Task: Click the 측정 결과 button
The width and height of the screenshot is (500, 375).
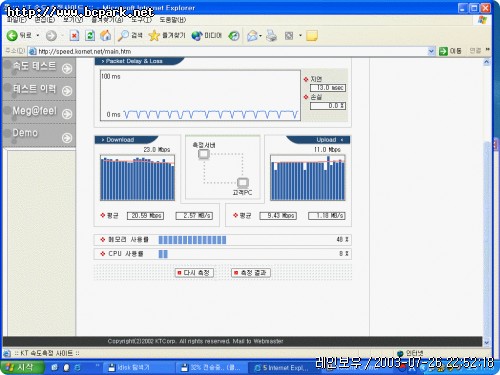Action: [251, 273]
